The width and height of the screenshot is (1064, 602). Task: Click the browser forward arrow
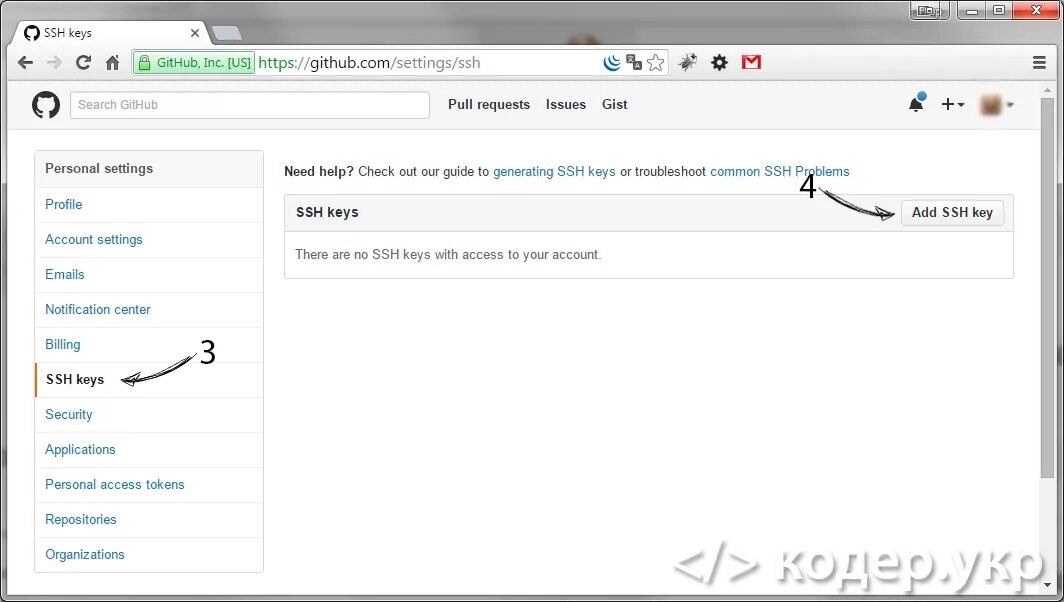pyautogui.click(x=54, y=63)
